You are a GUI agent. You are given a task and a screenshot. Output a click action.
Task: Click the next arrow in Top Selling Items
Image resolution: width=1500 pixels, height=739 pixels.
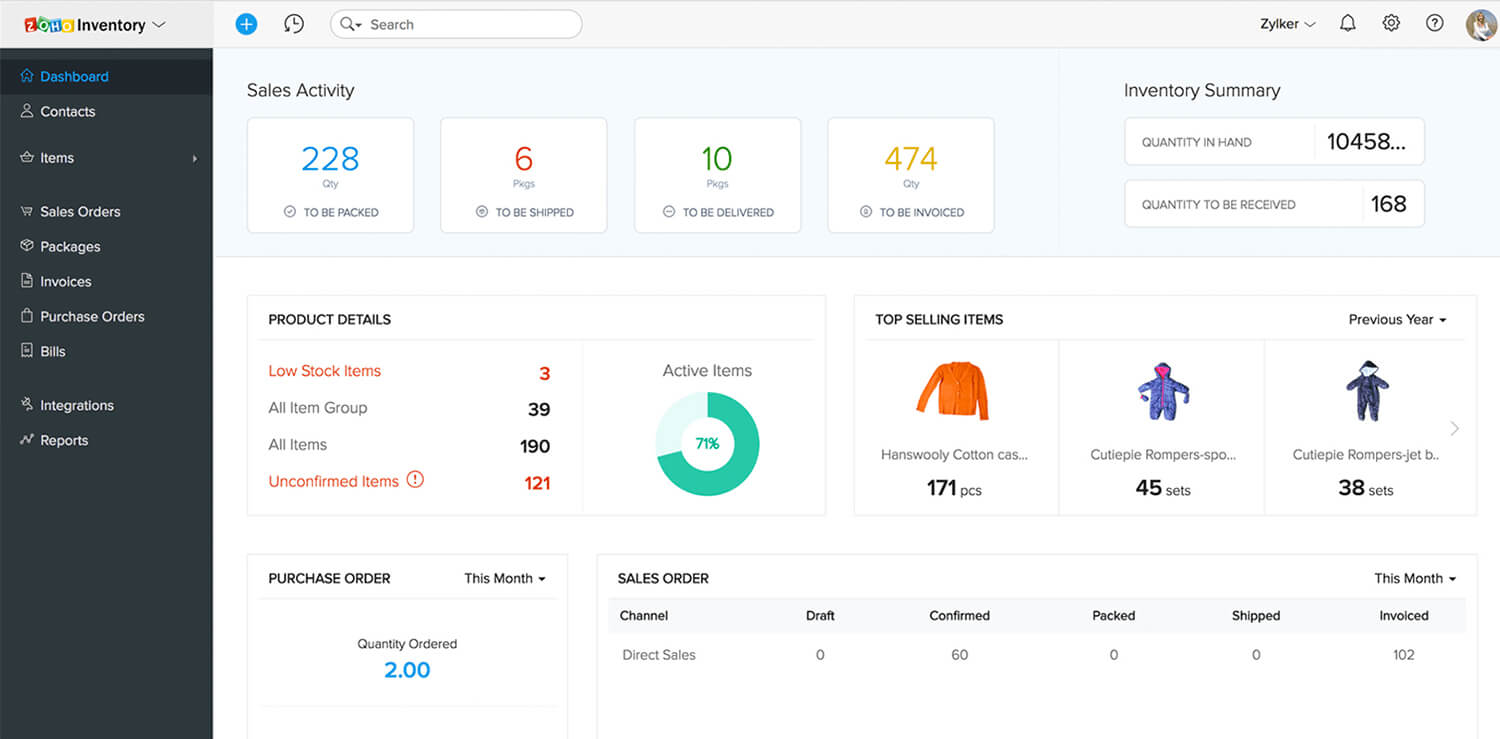point(1454,428)
